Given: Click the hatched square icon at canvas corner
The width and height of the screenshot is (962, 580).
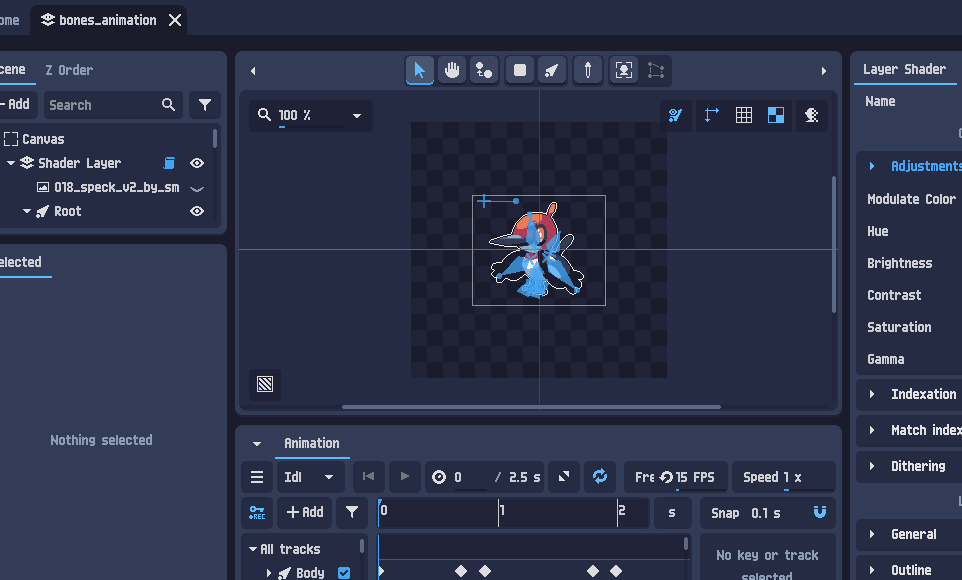Looking at the screenshot, I should 265,384.
